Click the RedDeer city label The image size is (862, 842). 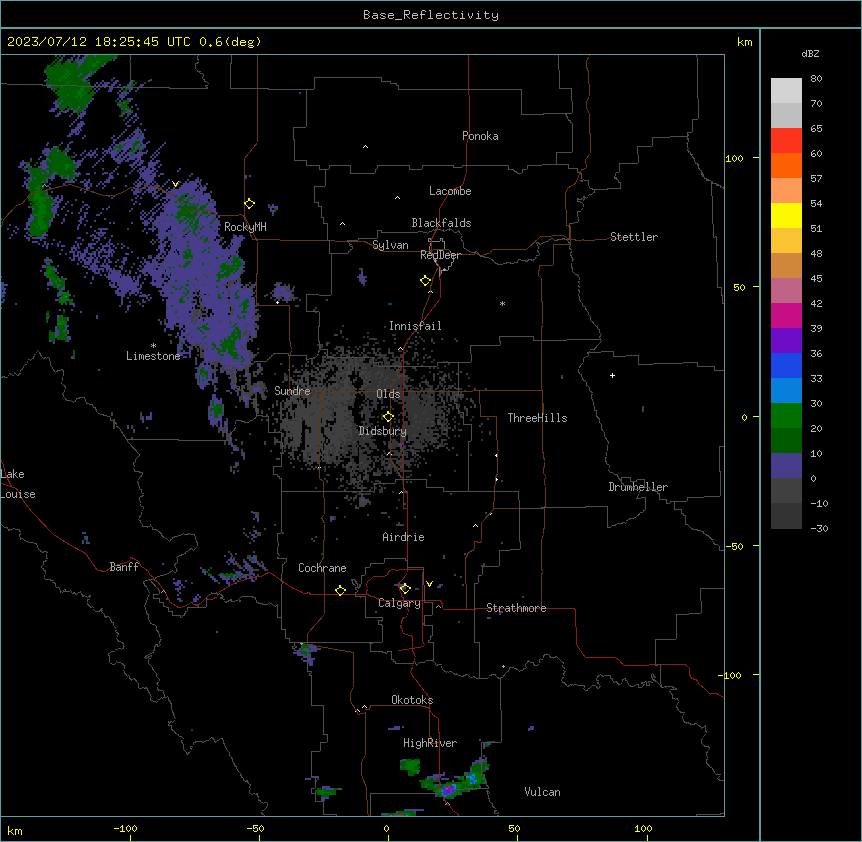pos(440,255)
